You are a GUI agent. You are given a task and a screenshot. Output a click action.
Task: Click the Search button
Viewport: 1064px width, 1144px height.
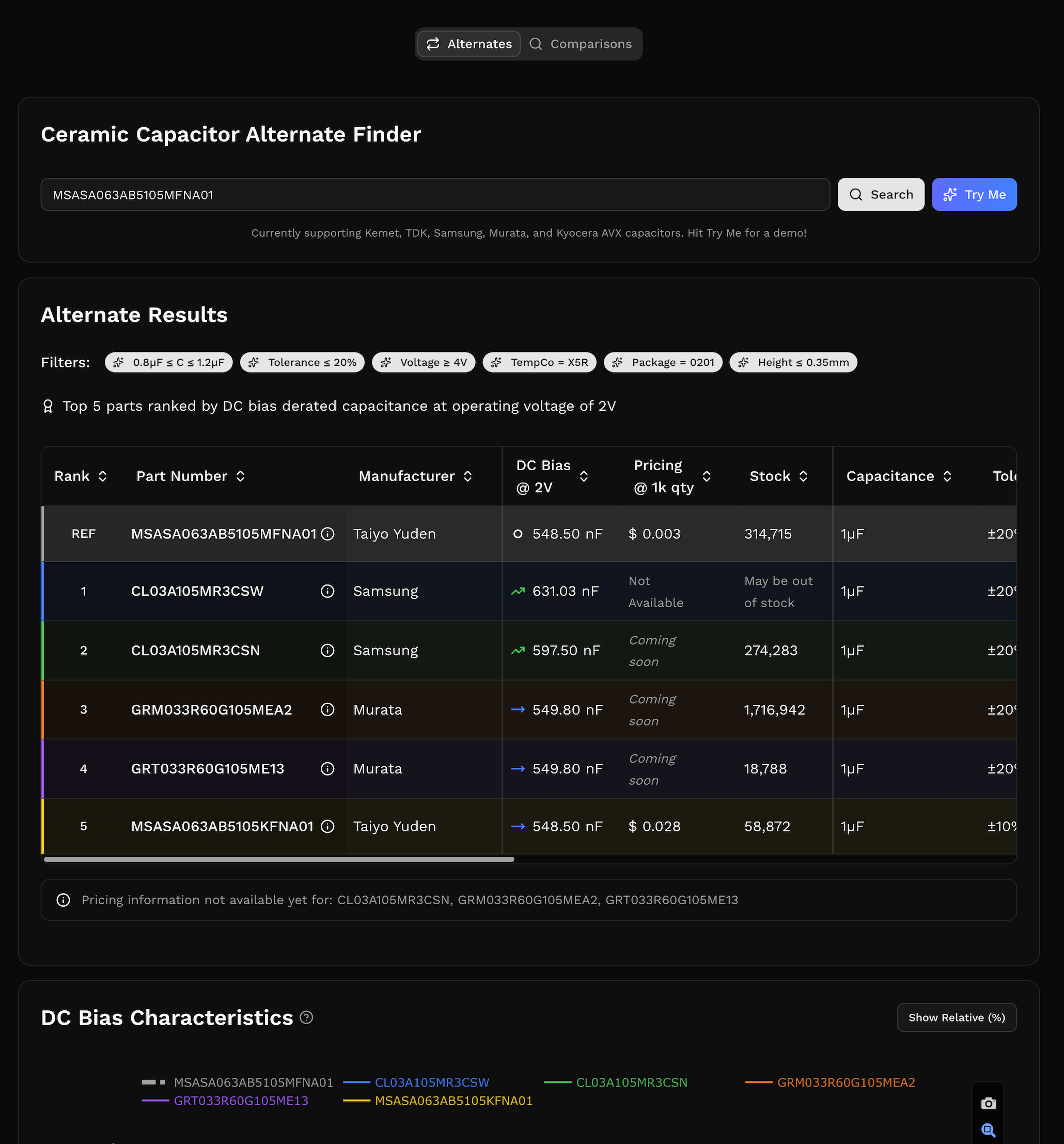click(881, 194)
